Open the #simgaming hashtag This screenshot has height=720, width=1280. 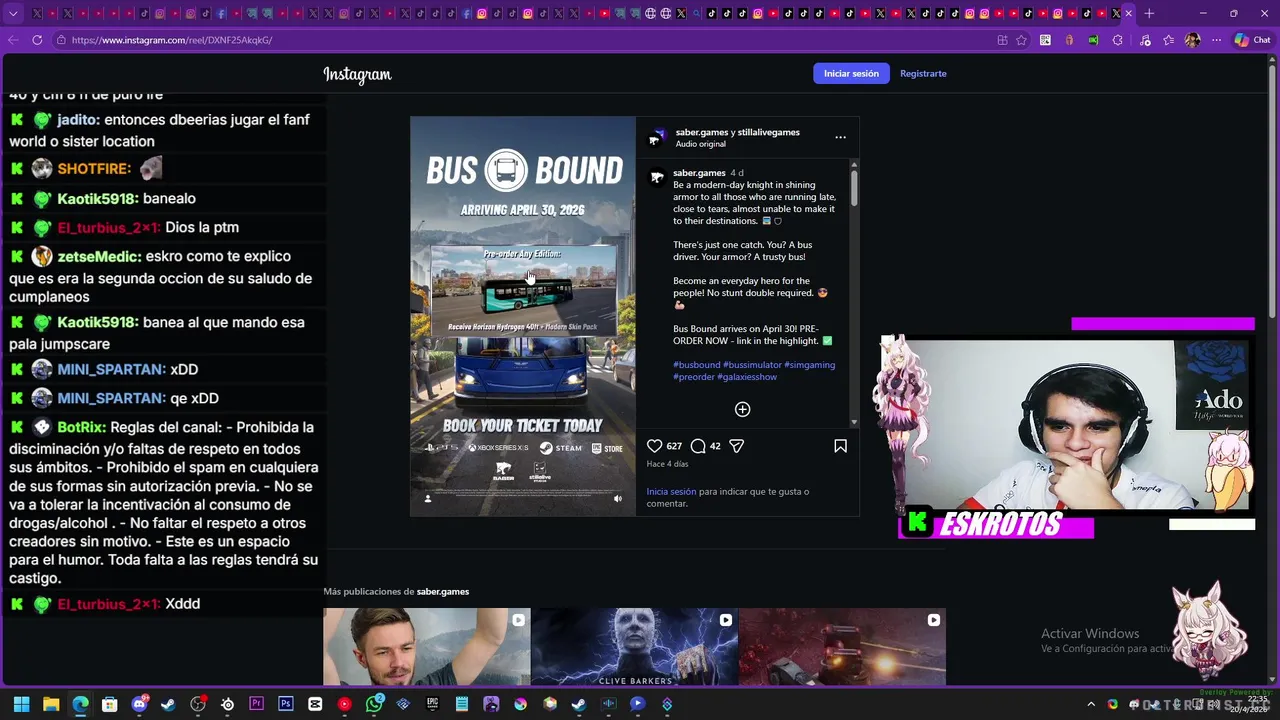[x=809, y=365]
